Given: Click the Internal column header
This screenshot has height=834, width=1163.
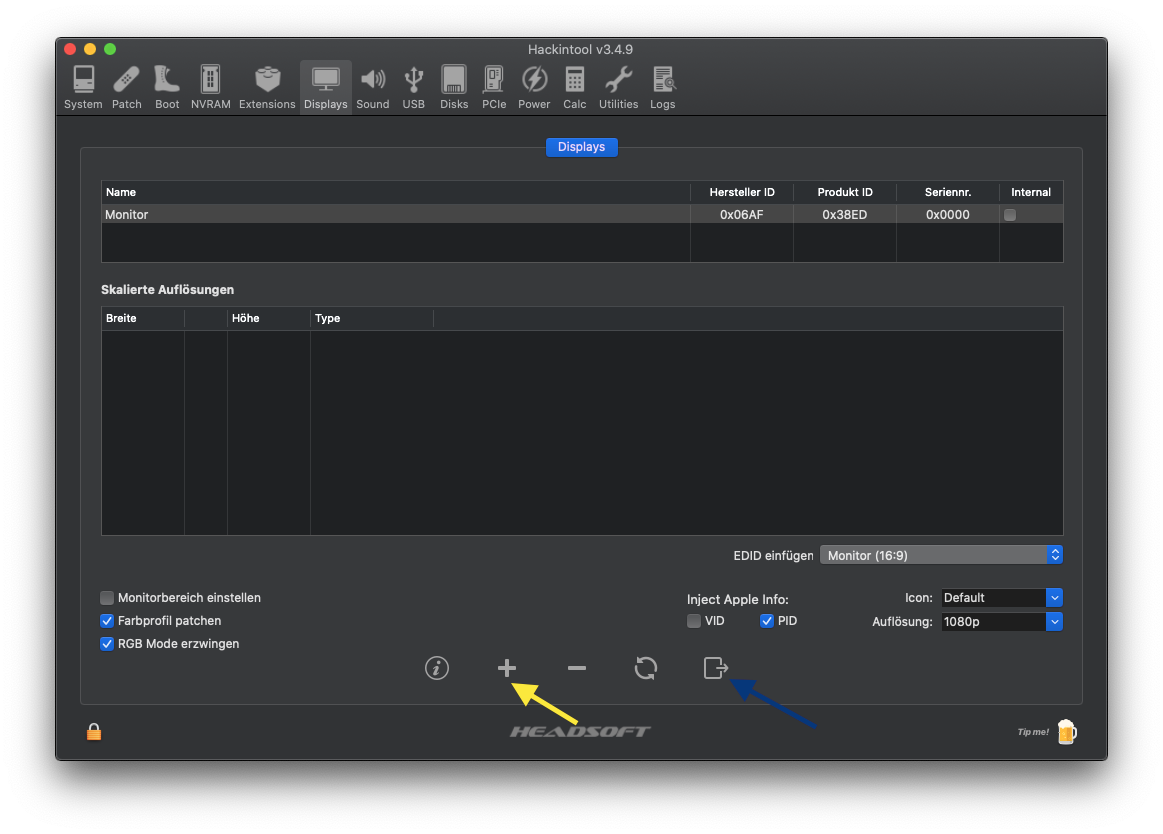Looking at the screenshot, I should pyautogui.click(x=1031, y=192).
